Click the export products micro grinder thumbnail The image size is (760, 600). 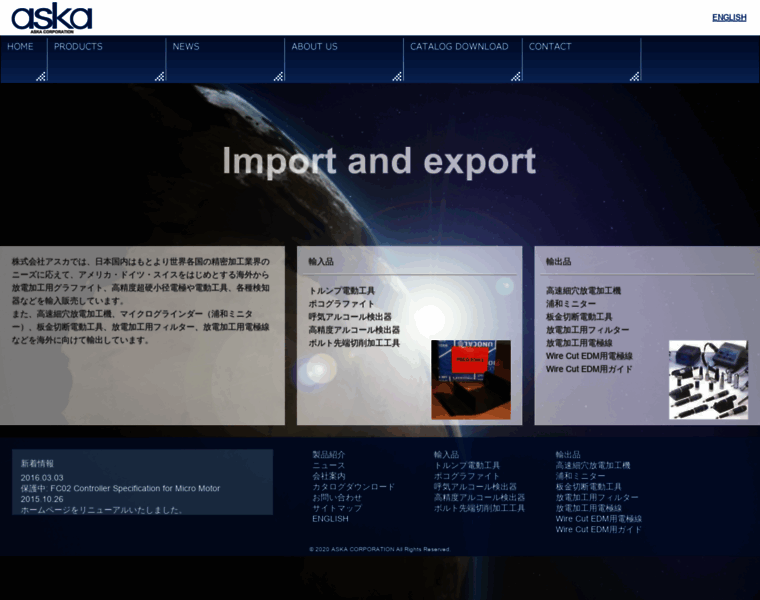(x=708, y=379)
